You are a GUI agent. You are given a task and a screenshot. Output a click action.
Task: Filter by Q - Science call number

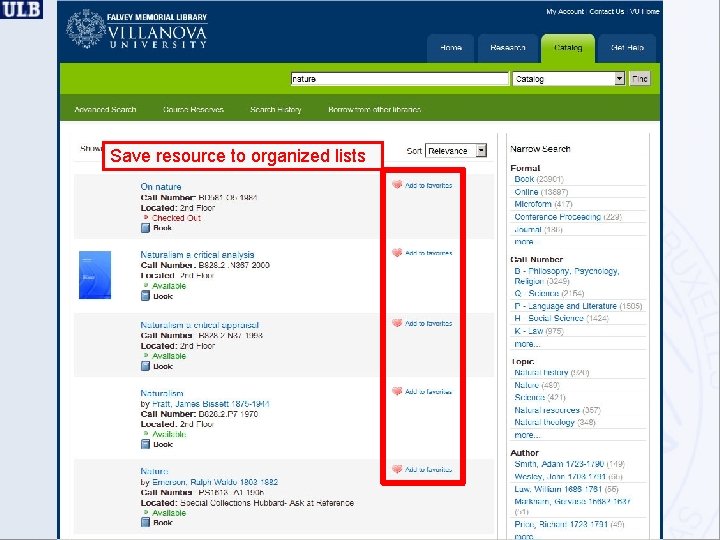(x=536, y=293)
